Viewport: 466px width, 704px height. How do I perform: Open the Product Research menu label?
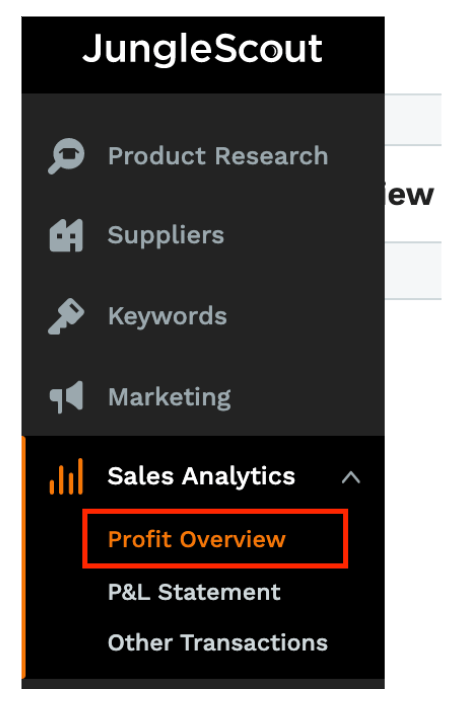pos(218,156)
